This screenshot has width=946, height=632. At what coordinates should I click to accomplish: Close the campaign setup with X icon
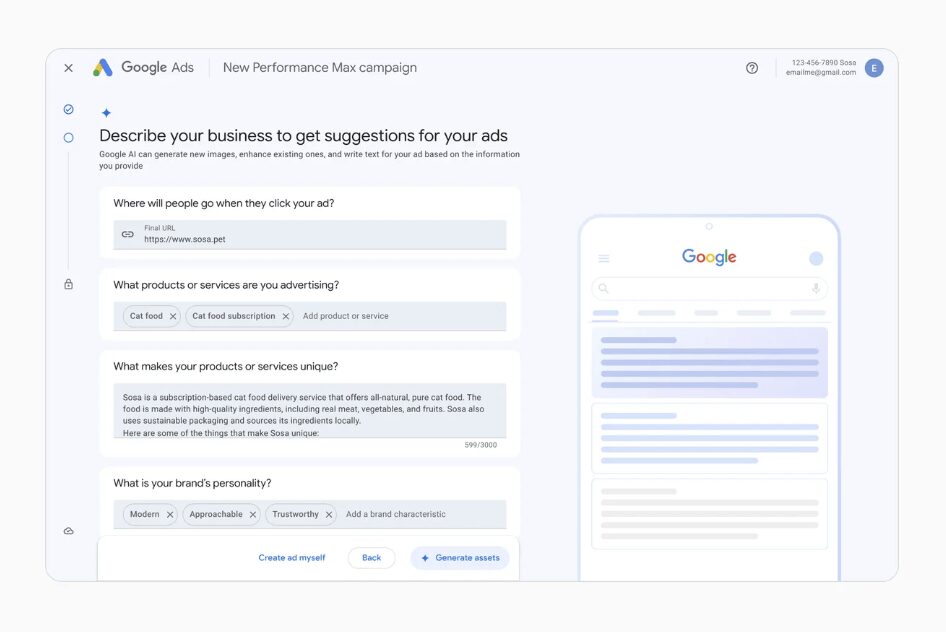[68, 68]
